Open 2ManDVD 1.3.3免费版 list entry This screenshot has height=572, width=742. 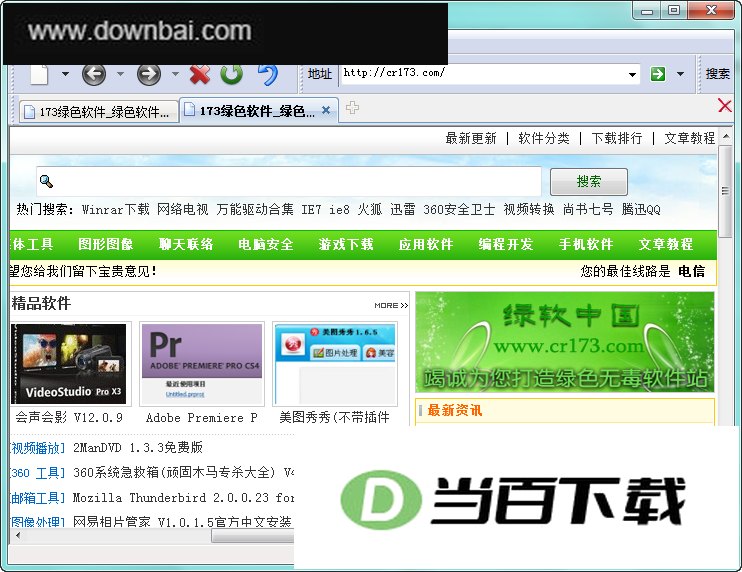point(138,447)
